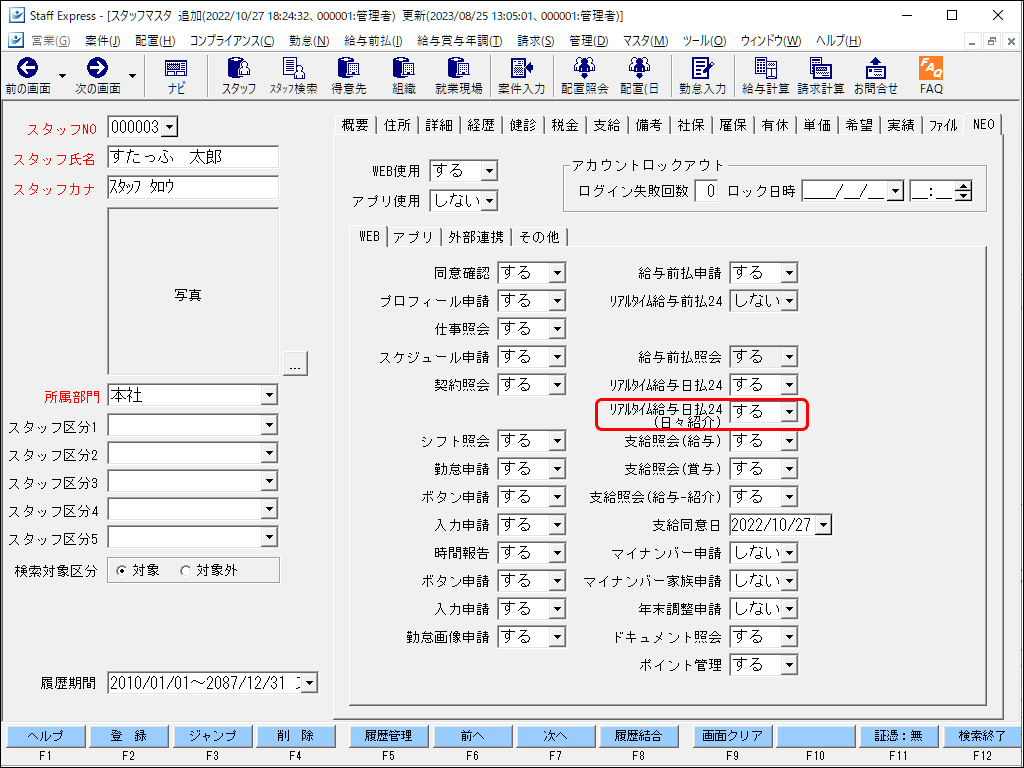
Task: Open 案件入力 case entry icon
Action: (x=521, y=74)
